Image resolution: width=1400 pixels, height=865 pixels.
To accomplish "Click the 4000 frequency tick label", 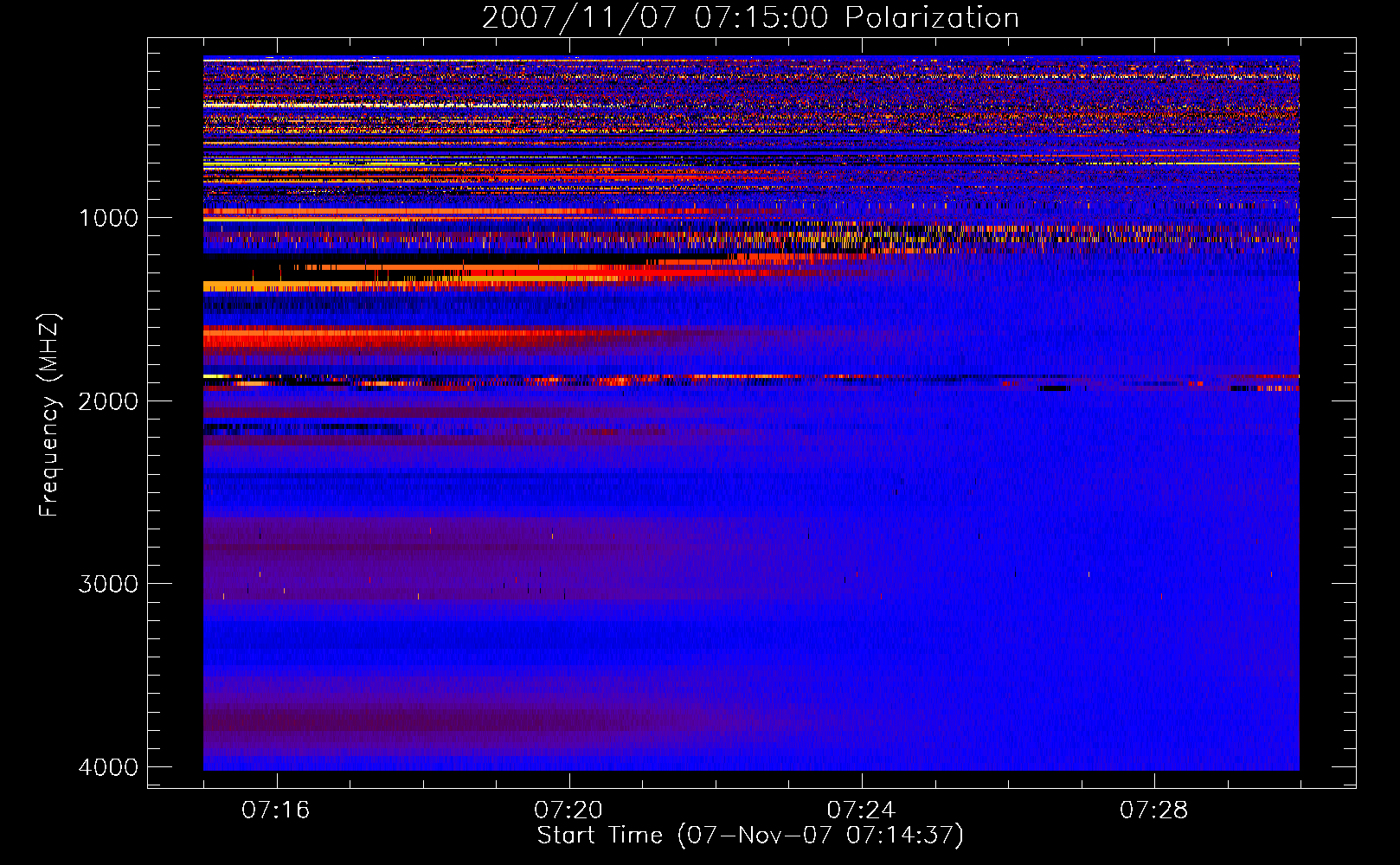I will click(x=108, y=767).
